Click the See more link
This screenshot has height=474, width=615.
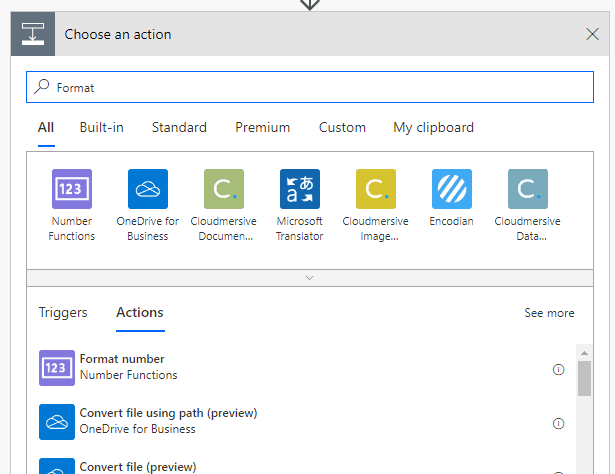point(549,313)
